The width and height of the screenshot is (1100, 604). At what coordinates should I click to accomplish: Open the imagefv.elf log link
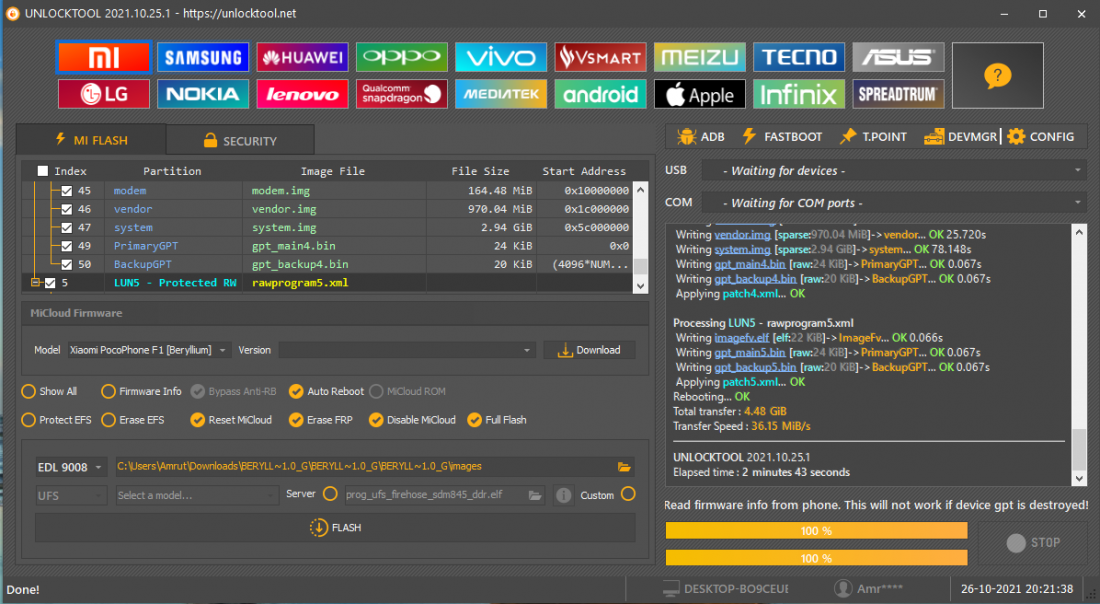742,338
